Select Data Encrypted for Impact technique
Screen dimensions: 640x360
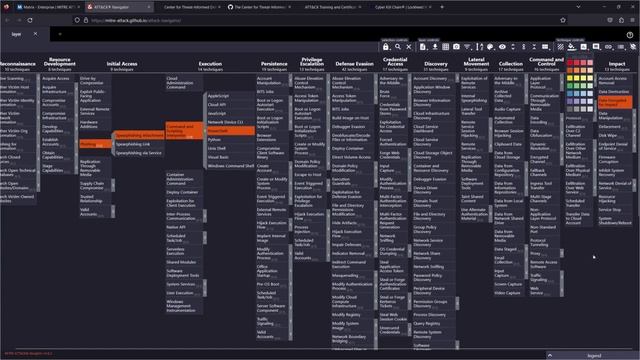tap(615, 102)
